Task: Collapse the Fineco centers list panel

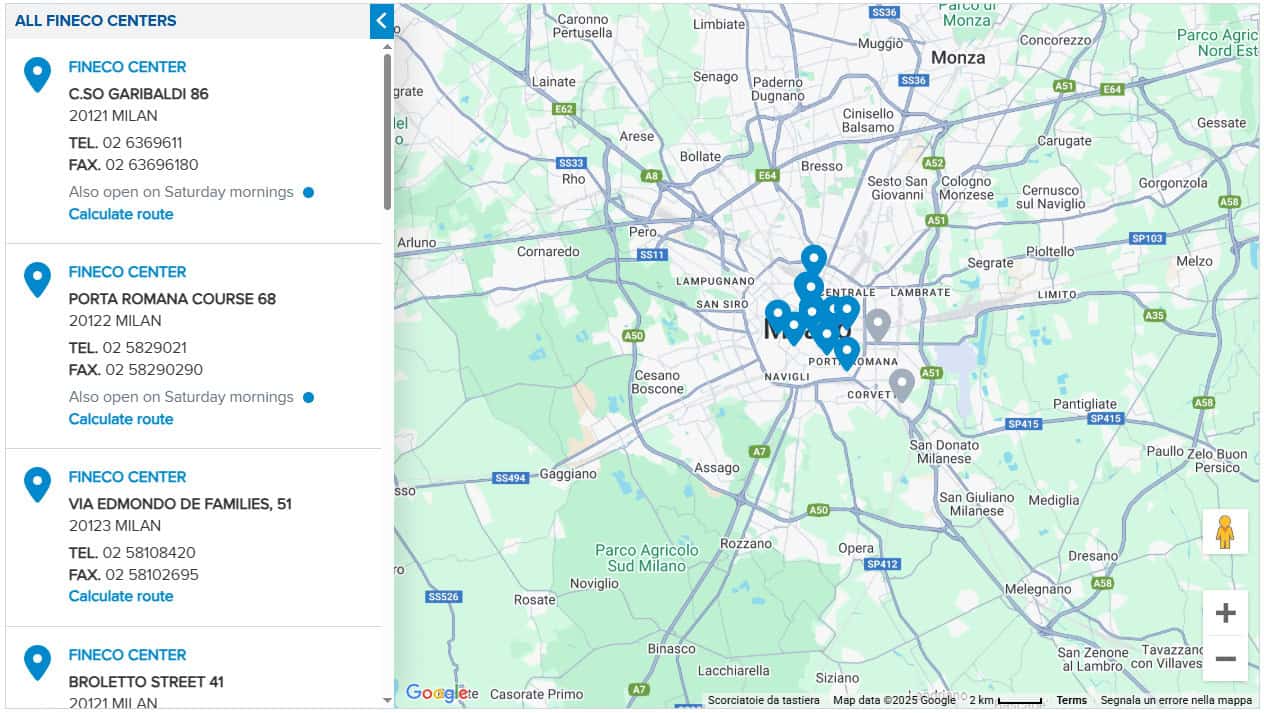Action: [x=381, y=20]
